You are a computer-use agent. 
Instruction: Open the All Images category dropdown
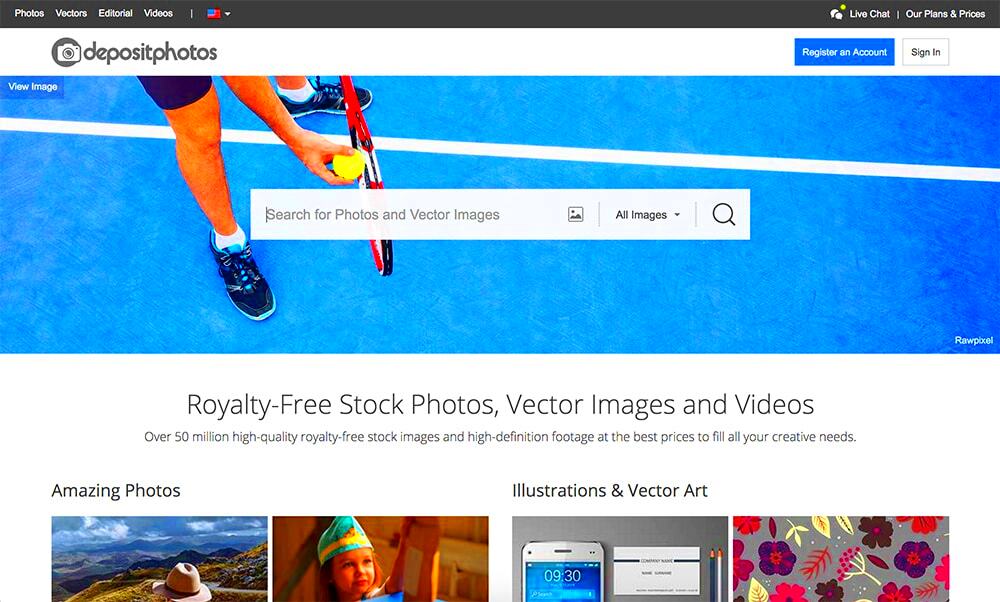(x=645, y=214)
